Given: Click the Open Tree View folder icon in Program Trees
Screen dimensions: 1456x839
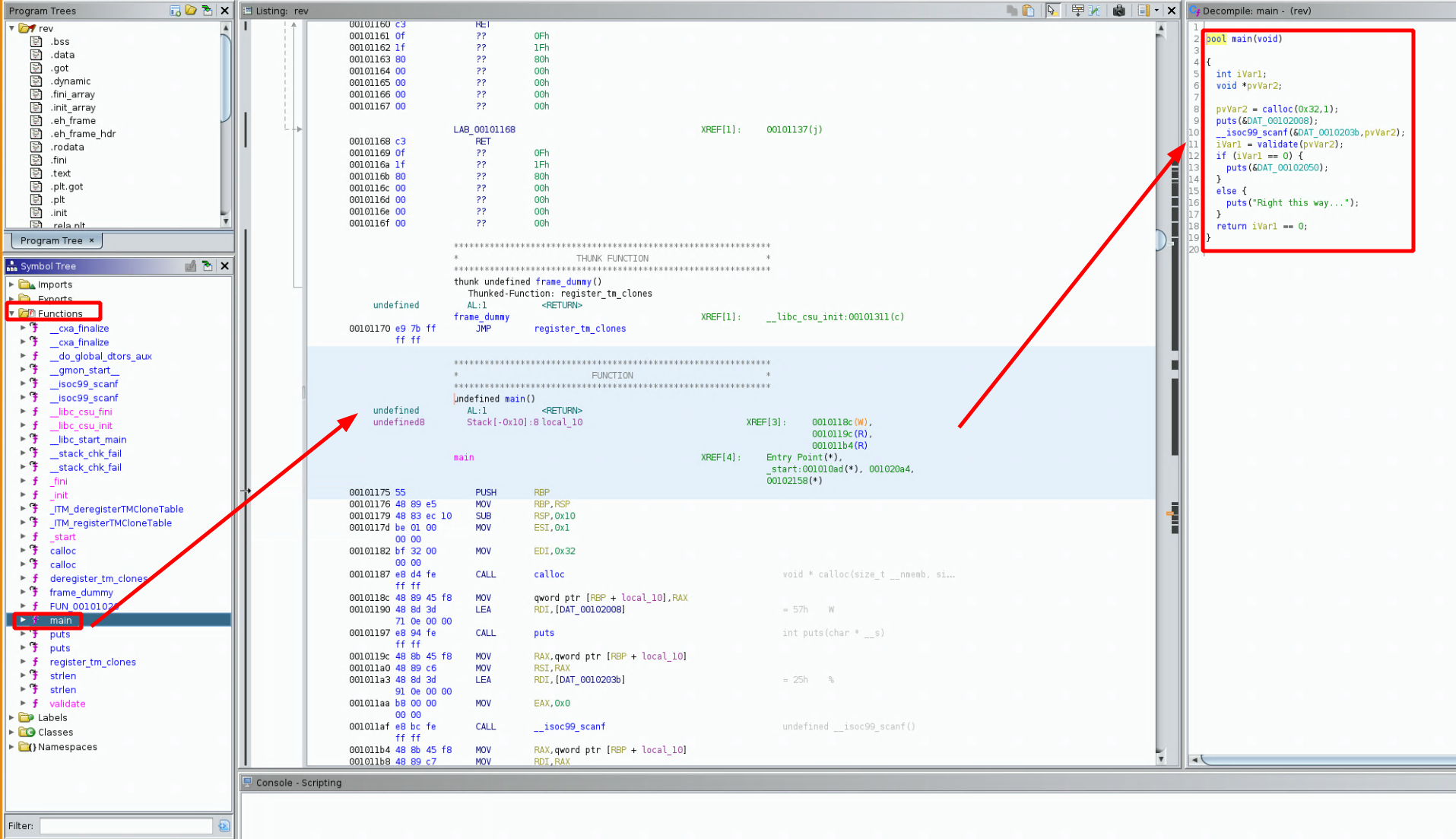Looking at the screenshot, I should 191,11.
